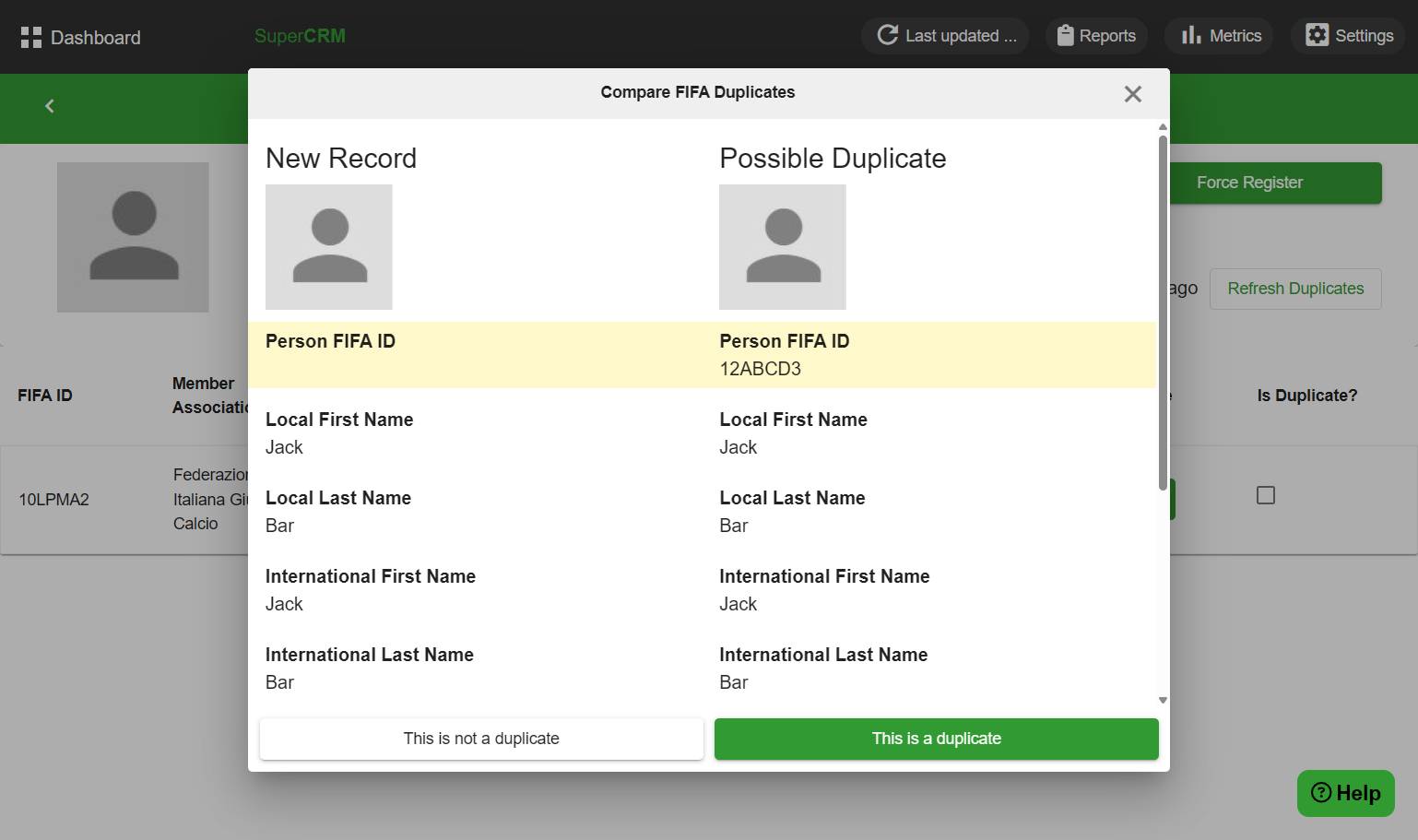Screen dimensions: 1418x840
Task: Click Possible Duplicate Local Last Name label
Action: (792, 498)
